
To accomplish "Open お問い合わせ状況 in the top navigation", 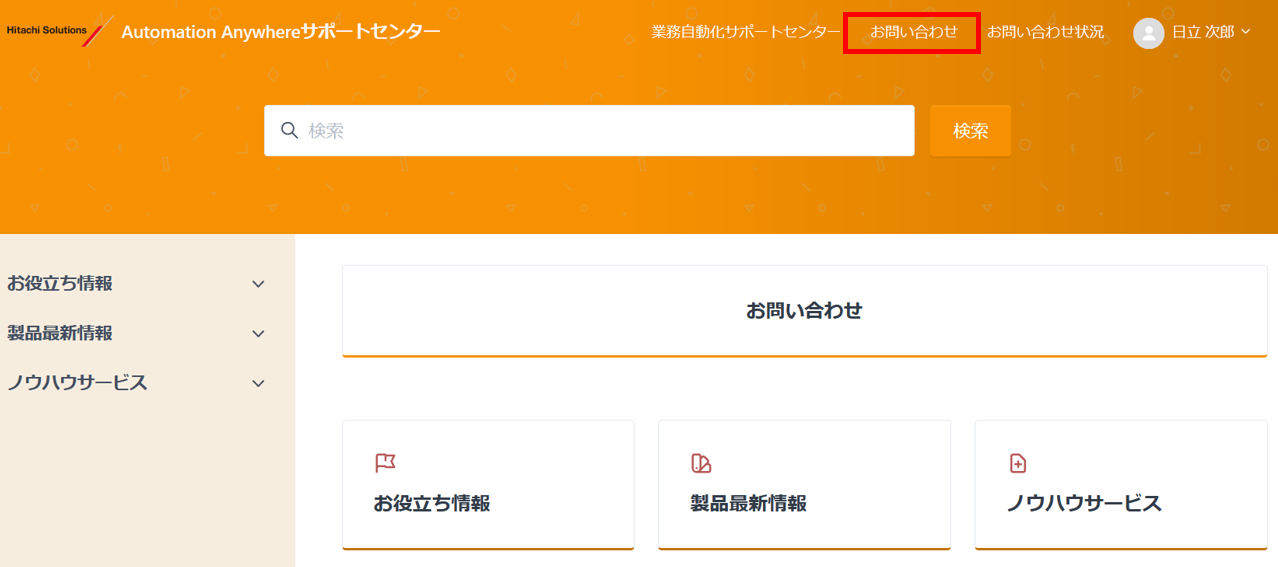I will tap(1045, 32).
